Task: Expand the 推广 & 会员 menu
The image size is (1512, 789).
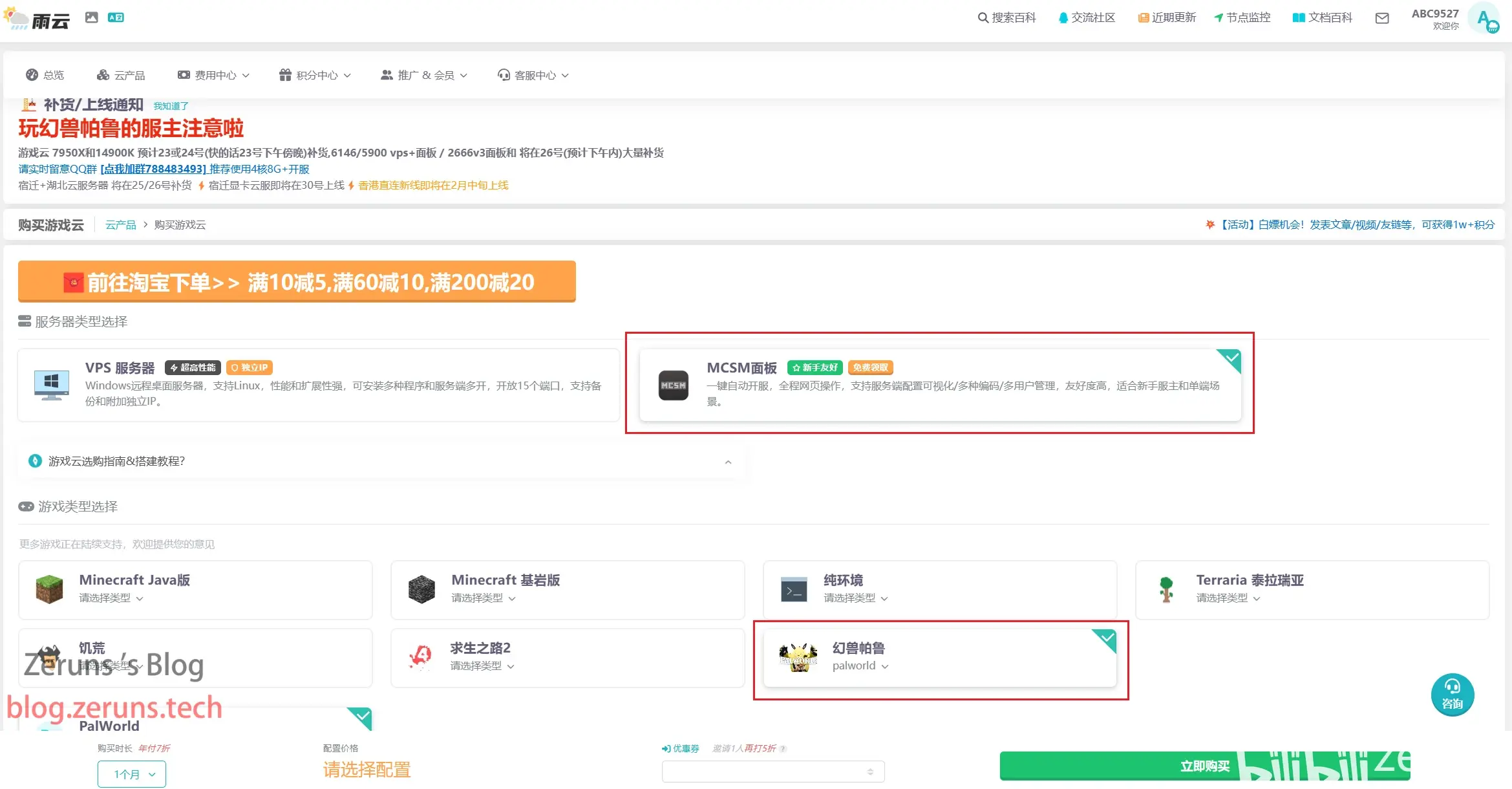Action: [x=424, y=75]
